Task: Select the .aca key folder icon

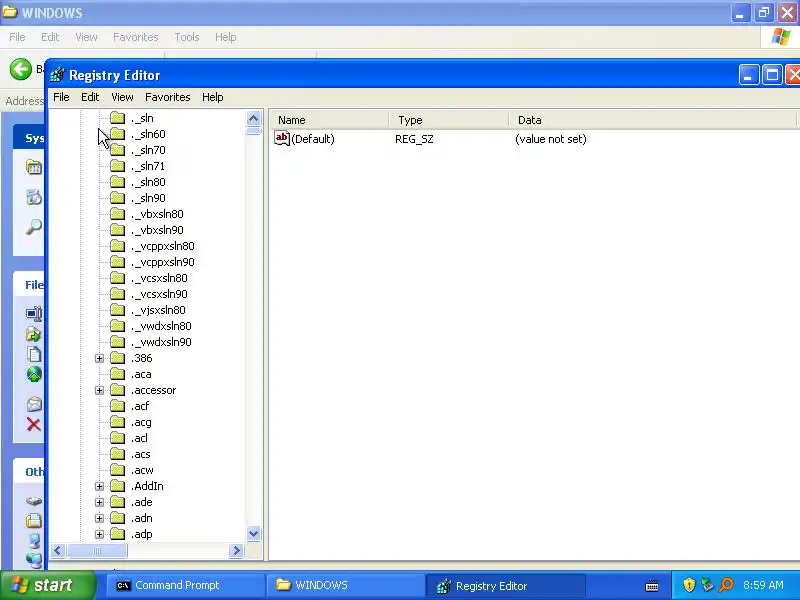Action: pyautogui.click(x=117, y=374)
